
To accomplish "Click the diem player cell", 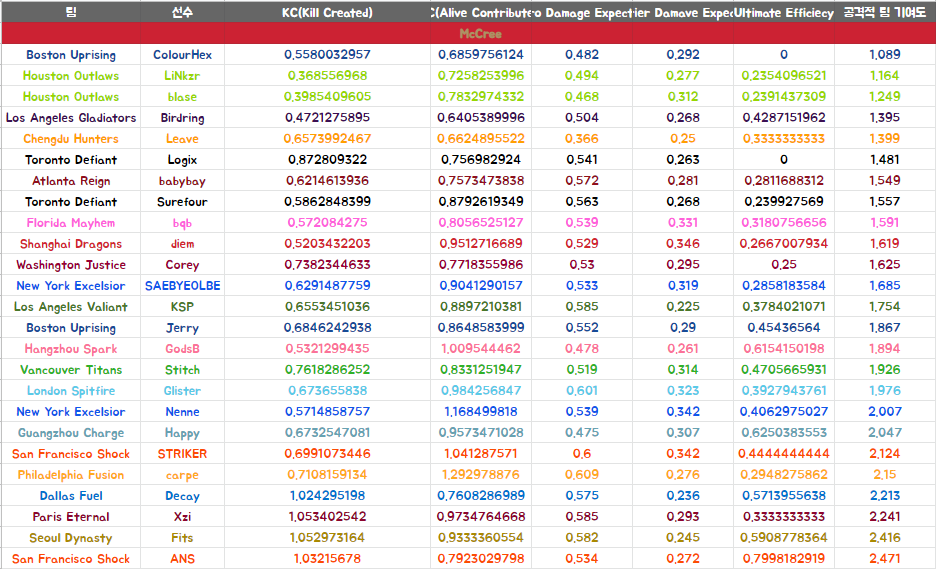I will tap(182, 244).
